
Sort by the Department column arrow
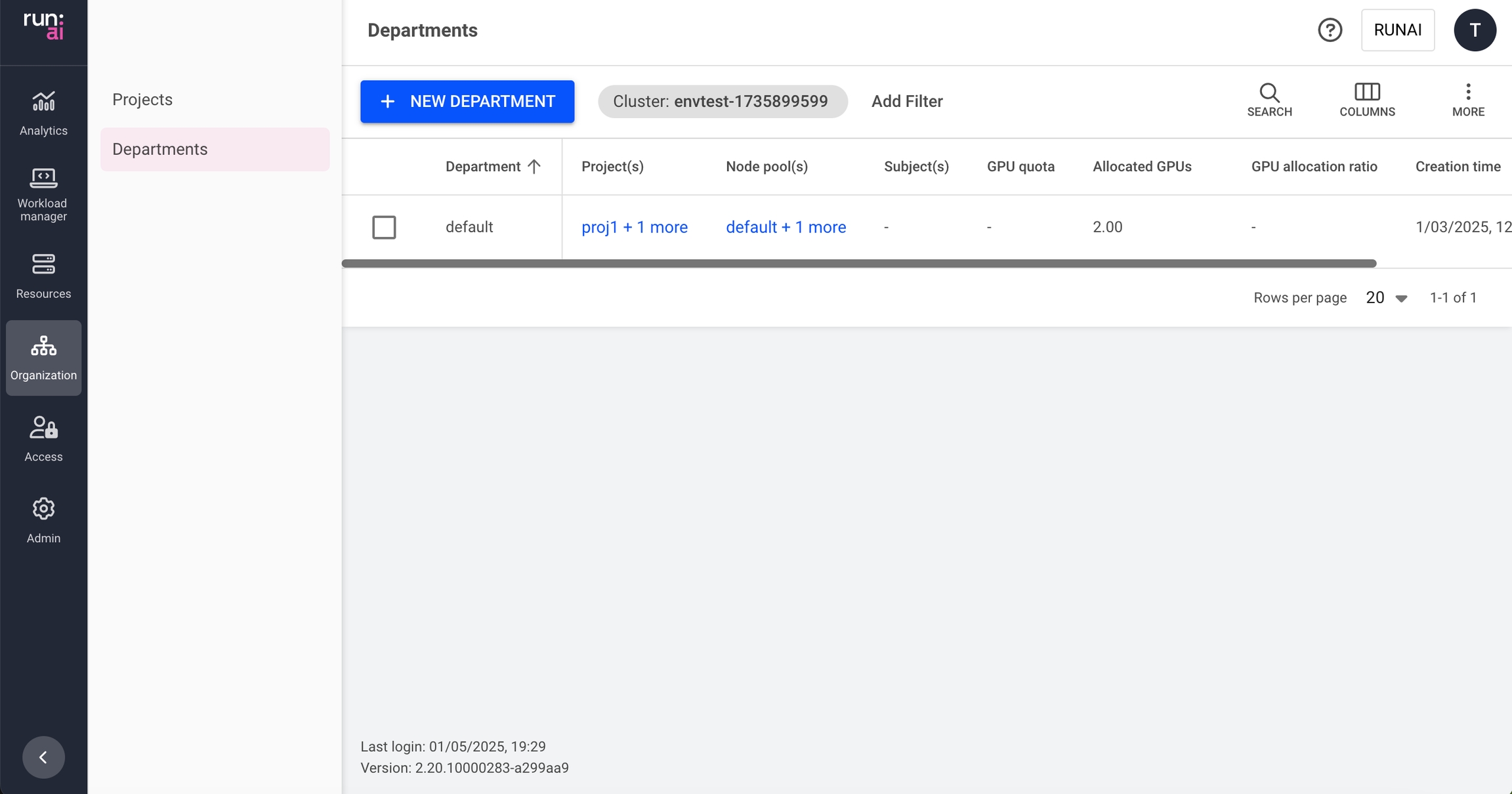pyautogui.click(x=534, y=167)
